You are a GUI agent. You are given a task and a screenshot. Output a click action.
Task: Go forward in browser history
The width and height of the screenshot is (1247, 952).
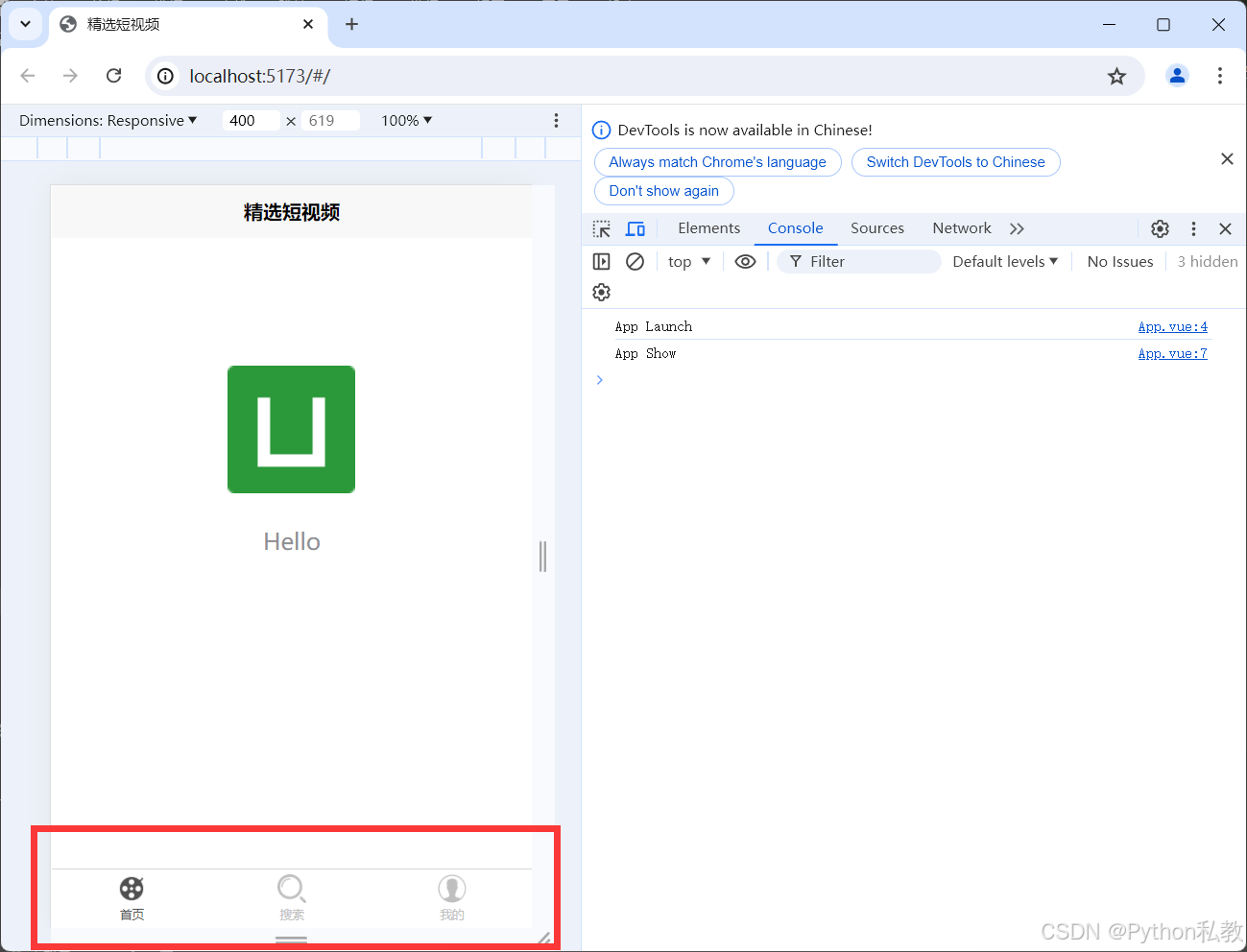tap(70, 76)
